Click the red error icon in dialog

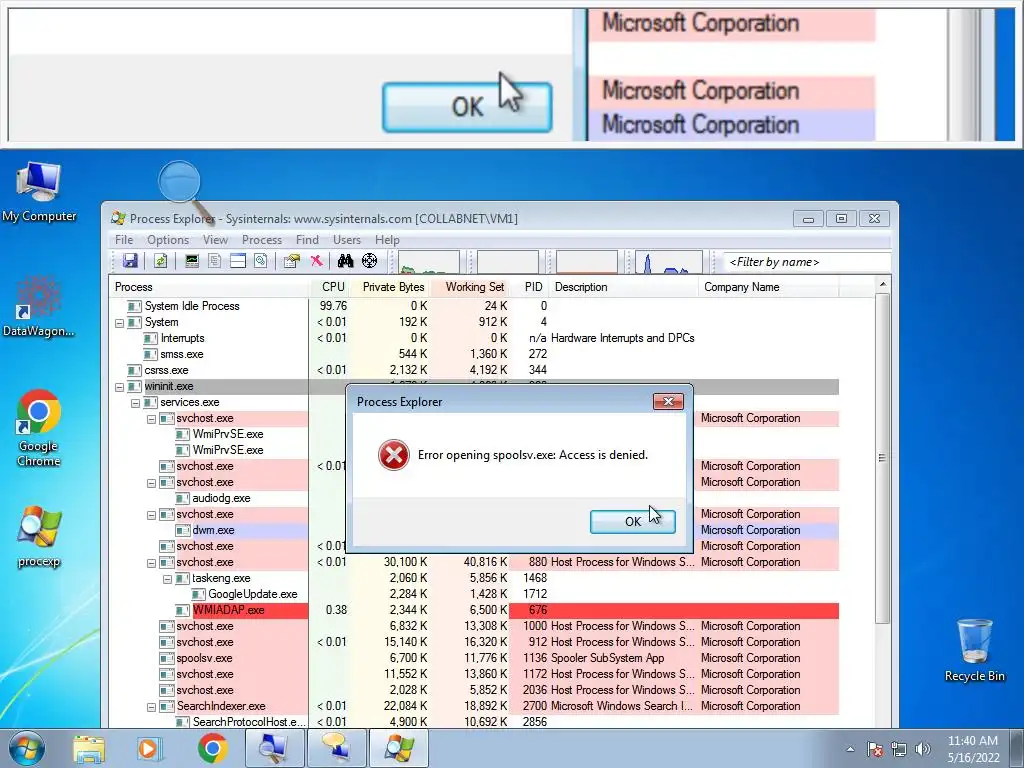(x=394, y=455)
